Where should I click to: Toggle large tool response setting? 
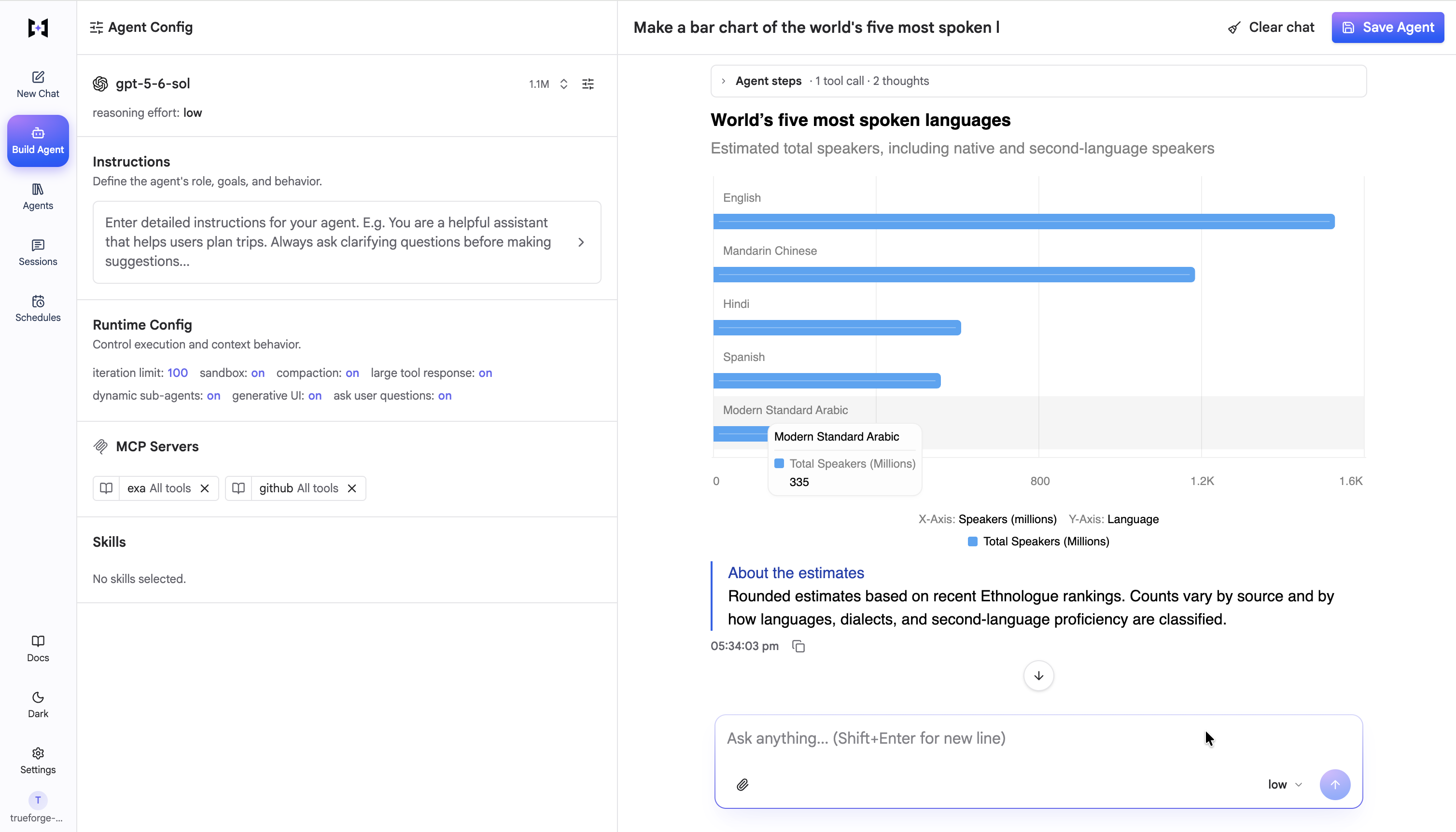pyautogui.click(x=485, y=373)
